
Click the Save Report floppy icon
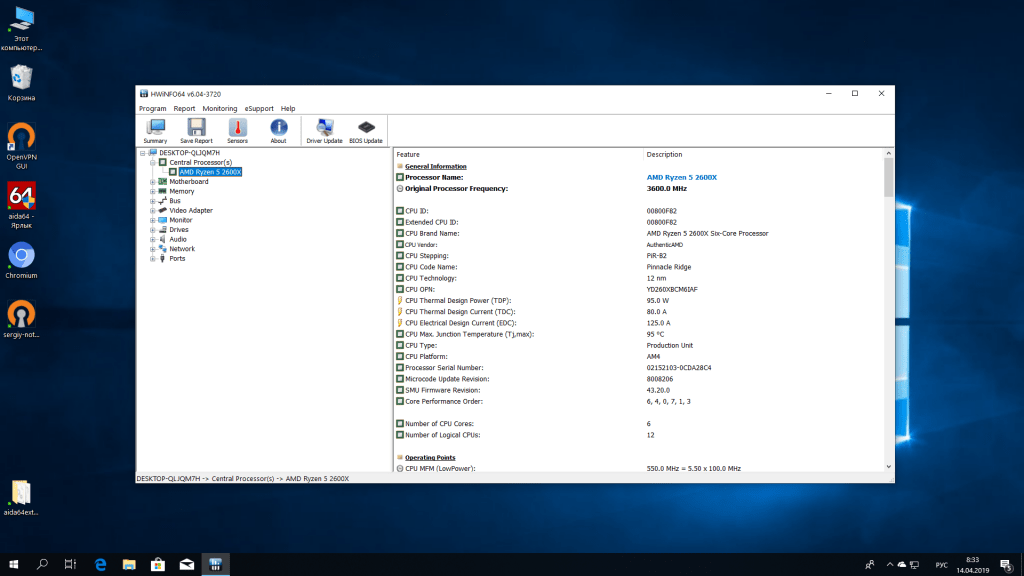click(x=196, y=131)
